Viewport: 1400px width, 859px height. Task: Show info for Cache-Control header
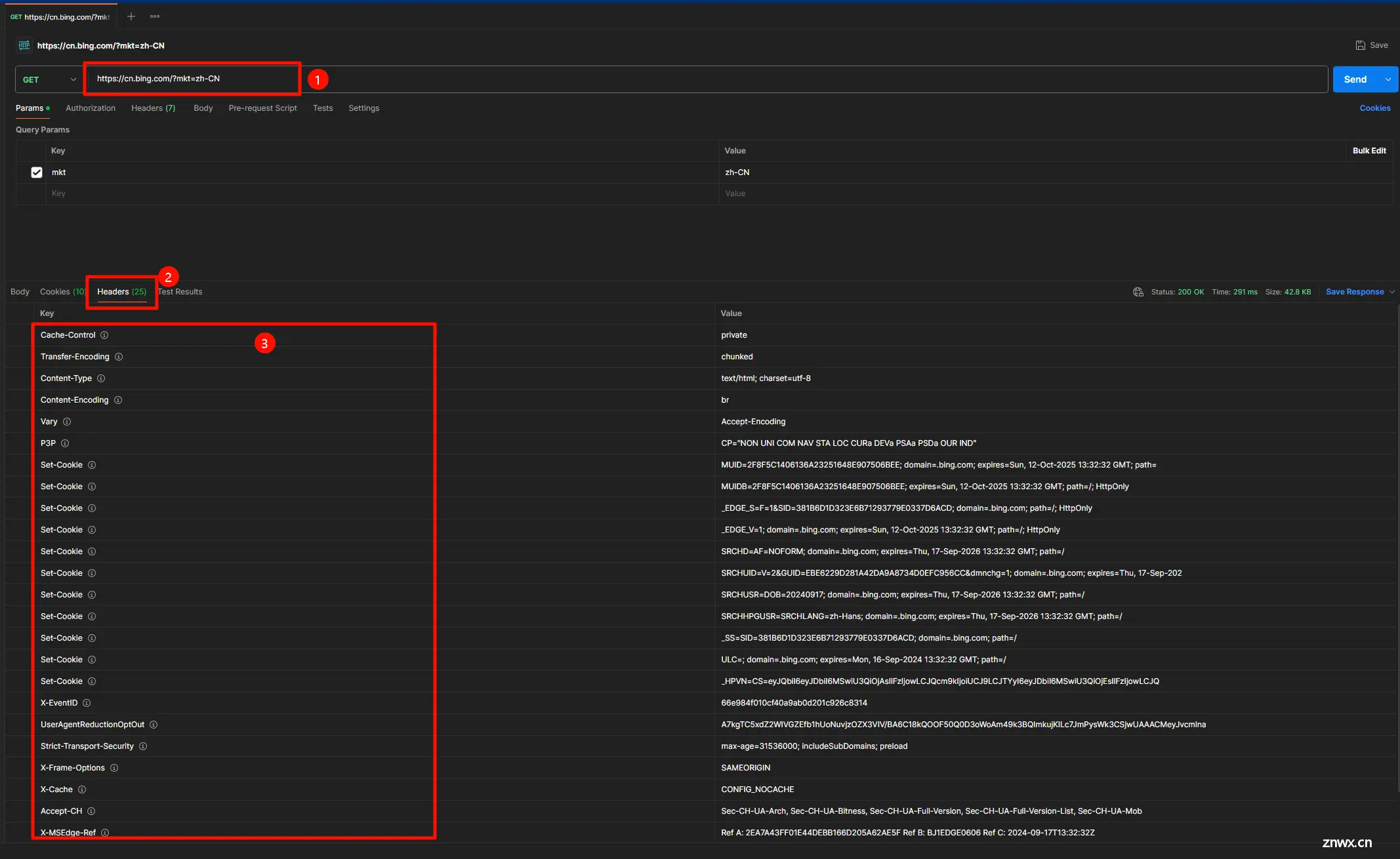(x=104, y=335)
